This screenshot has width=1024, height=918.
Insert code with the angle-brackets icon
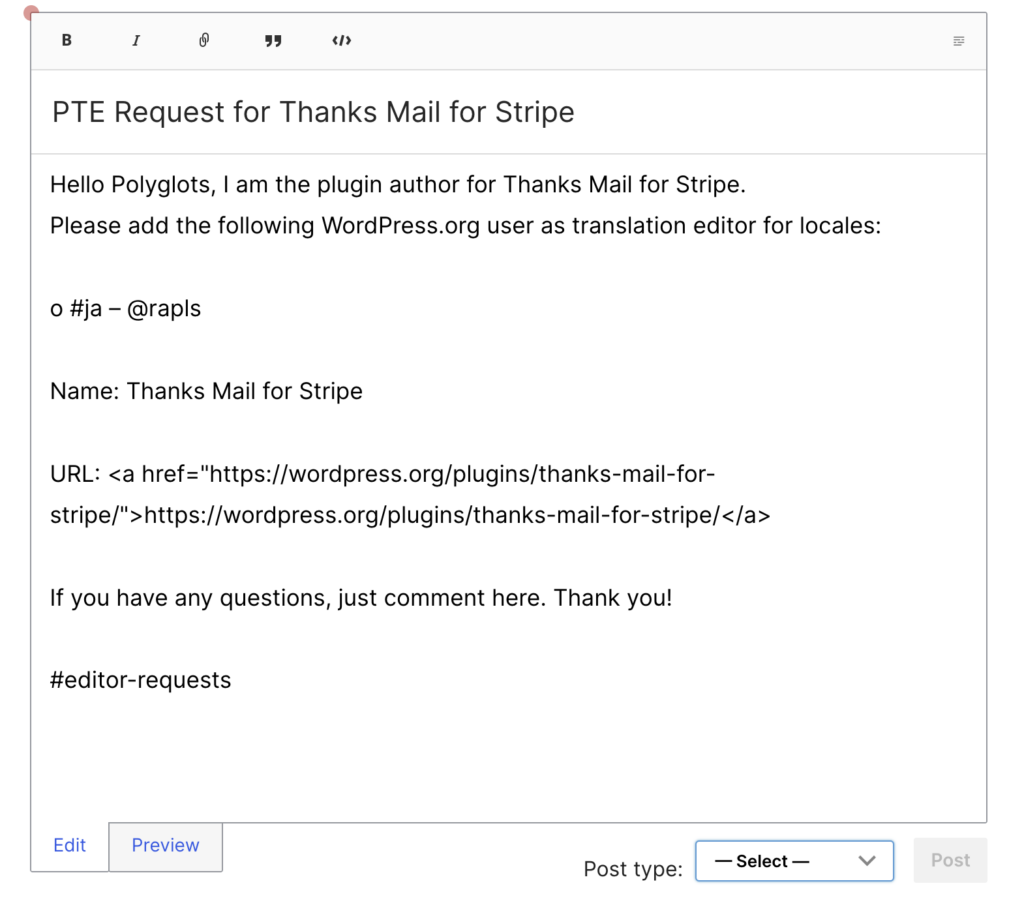click(342, 41)
